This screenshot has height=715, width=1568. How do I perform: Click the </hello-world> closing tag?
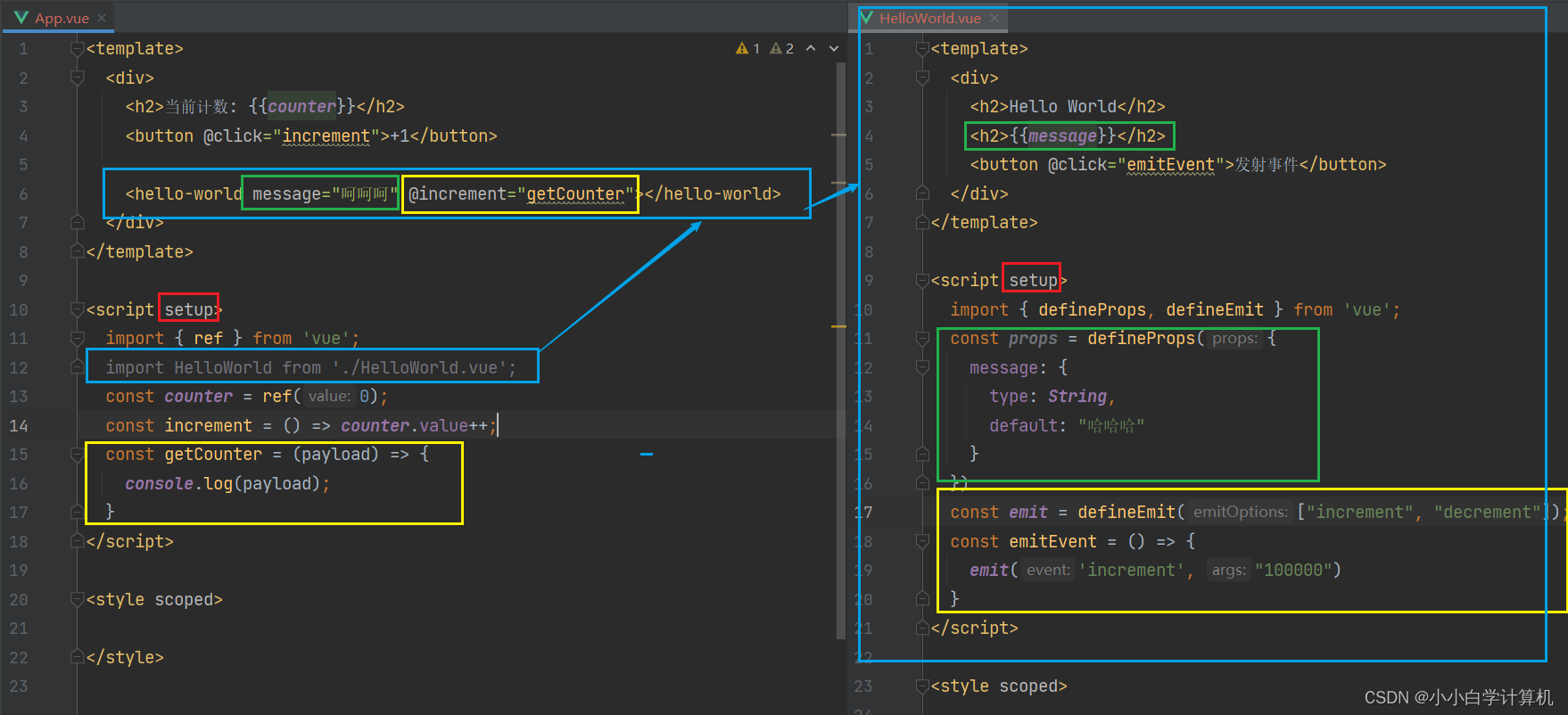713,194
